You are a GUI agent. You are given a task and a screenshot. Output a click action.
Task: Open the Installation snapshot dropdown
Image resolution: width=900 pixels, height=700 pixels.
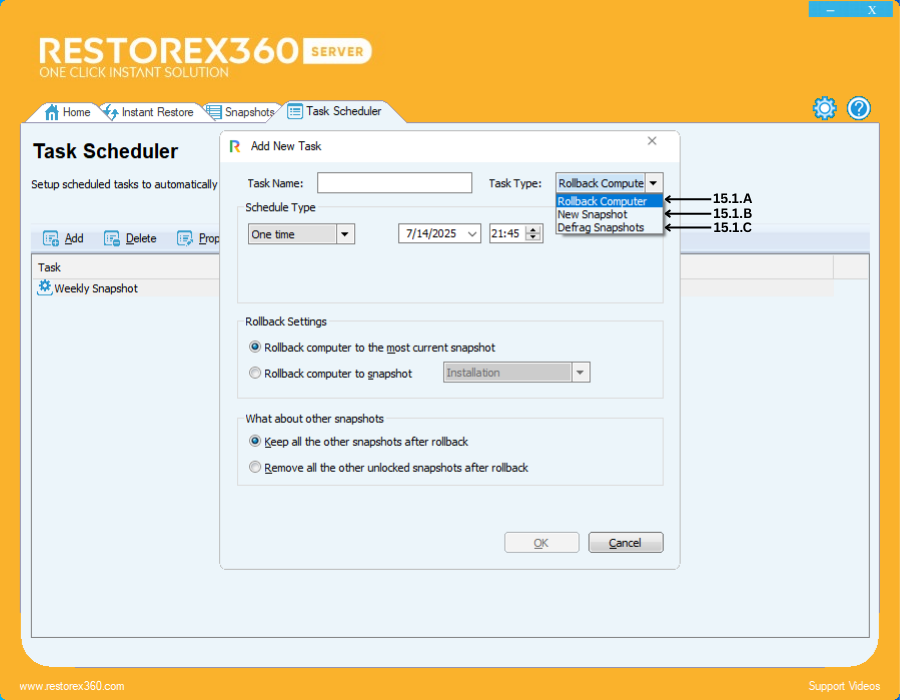580,372
